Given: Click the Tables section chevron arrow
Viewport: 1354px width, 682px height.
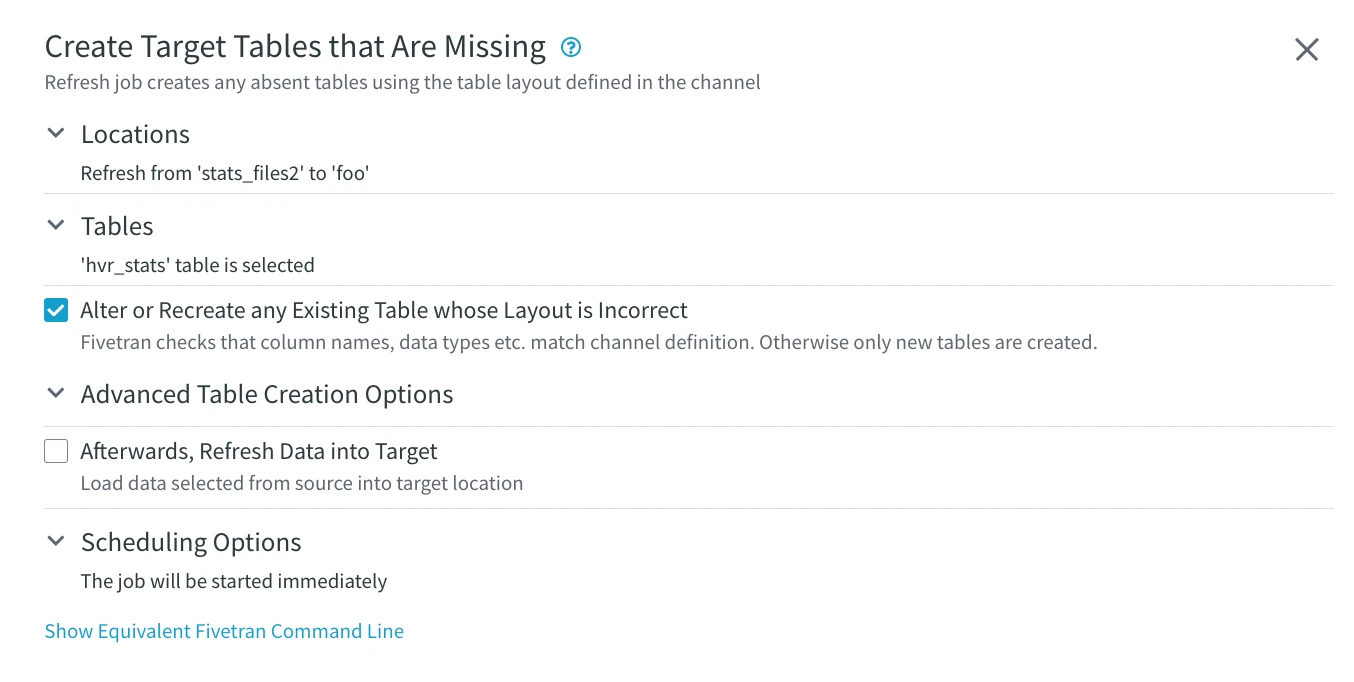Looking at the screenshot, I should click(56, 224).
